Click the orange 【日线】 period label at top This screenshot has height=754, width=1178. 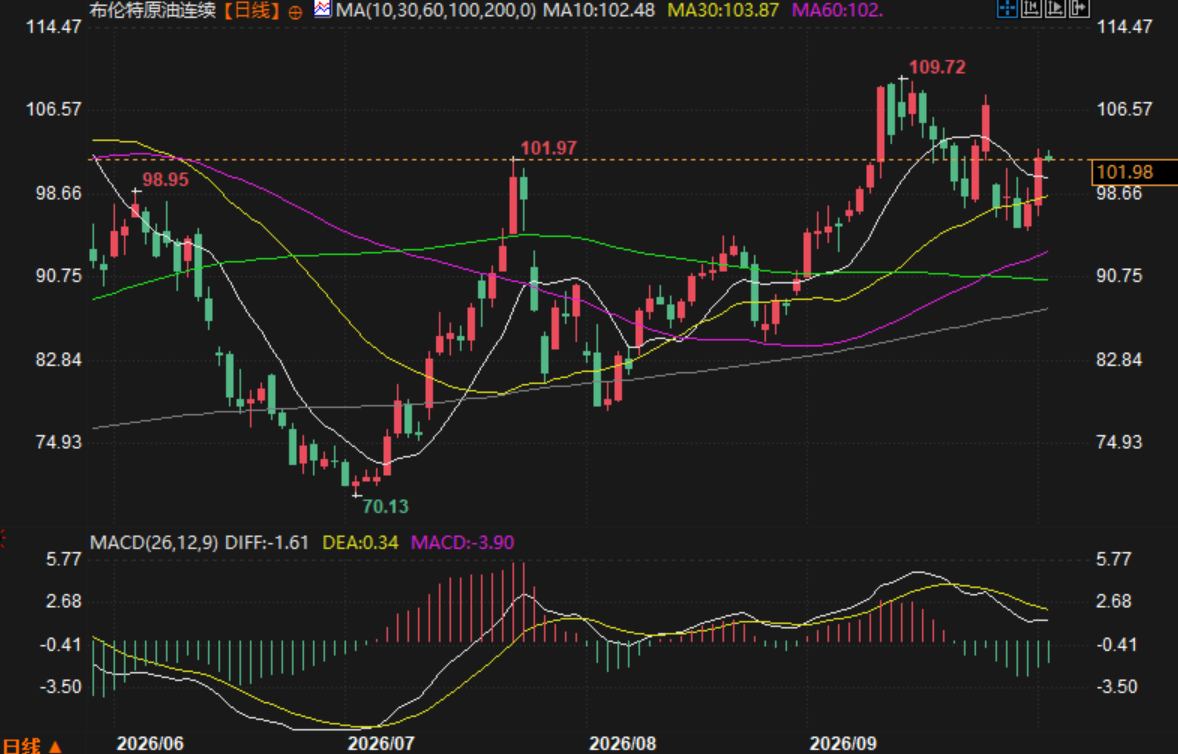[251, 10]
